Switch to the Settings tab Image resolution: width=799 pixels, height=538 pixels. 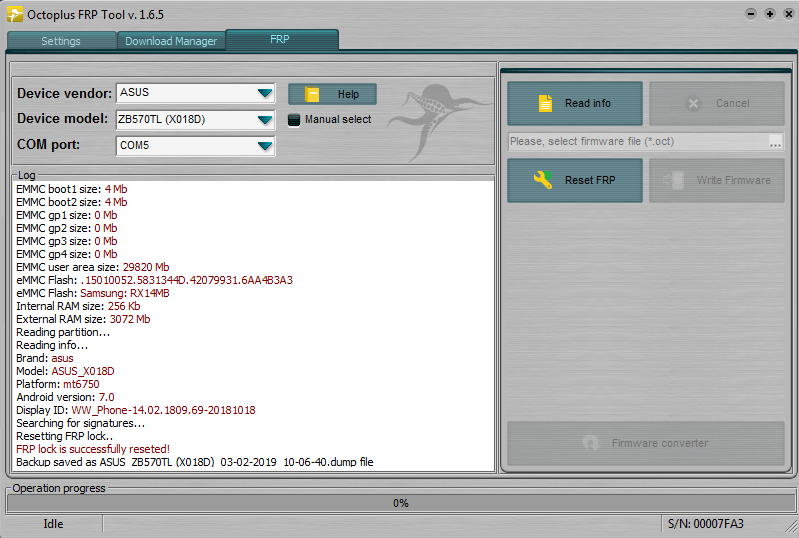(x=61, y=41)
